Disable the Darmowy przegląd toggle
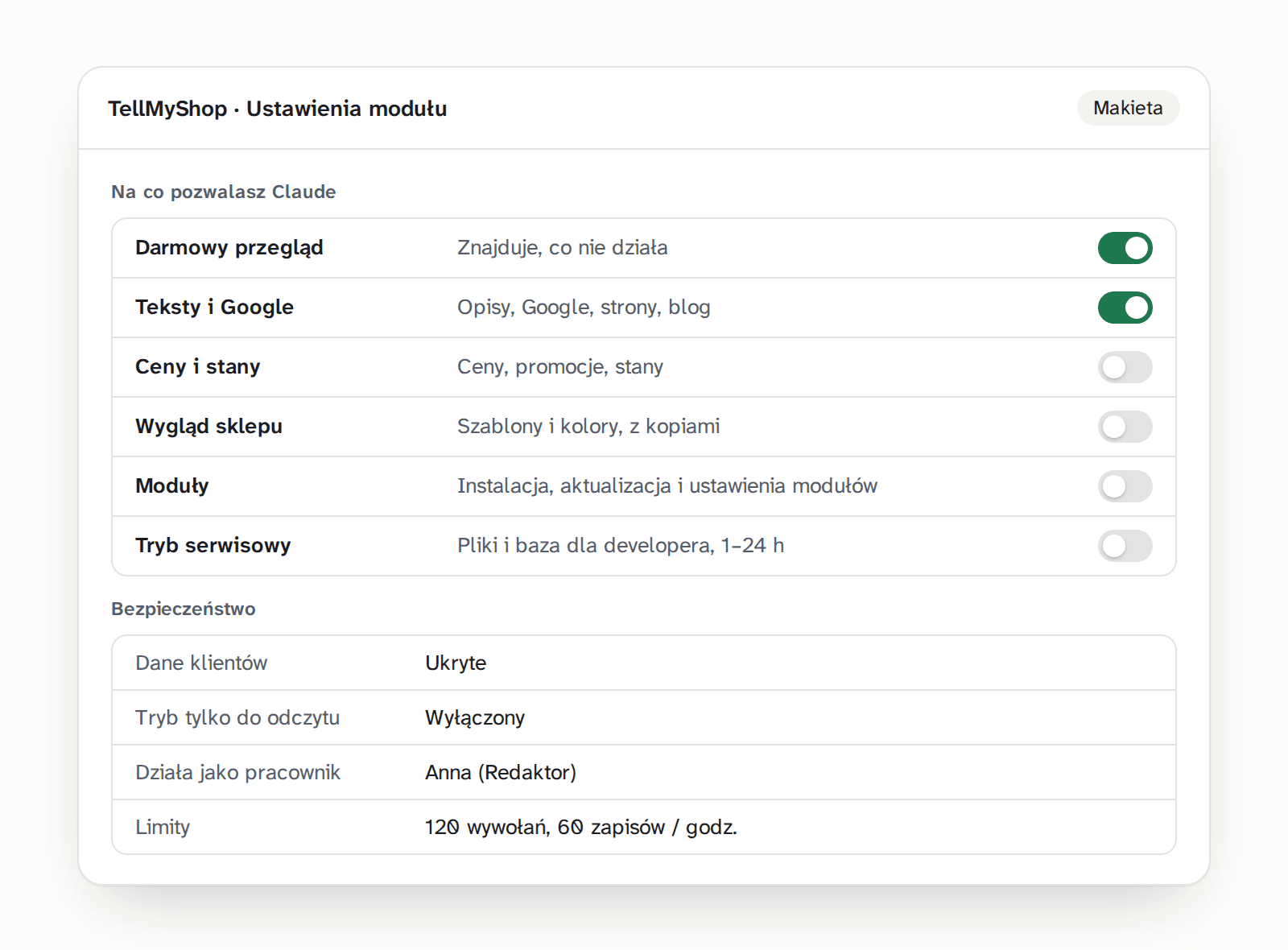Viewport: 1288px width, 950px height. coord(1125,248)
